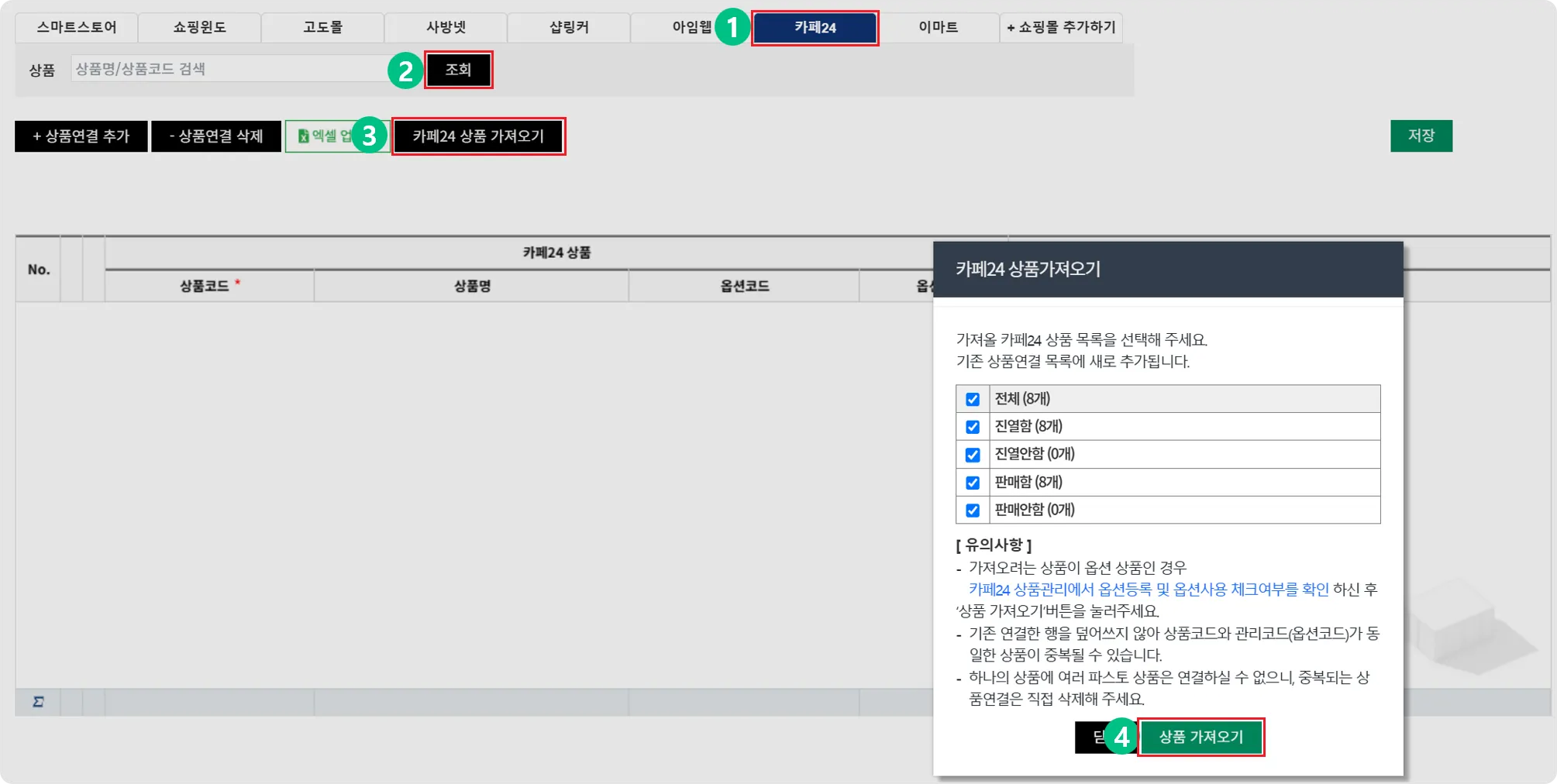Click the 상품명 column header
This screenshot has height=784, width=1557.
pyautogui.click(x=472, y=286)
